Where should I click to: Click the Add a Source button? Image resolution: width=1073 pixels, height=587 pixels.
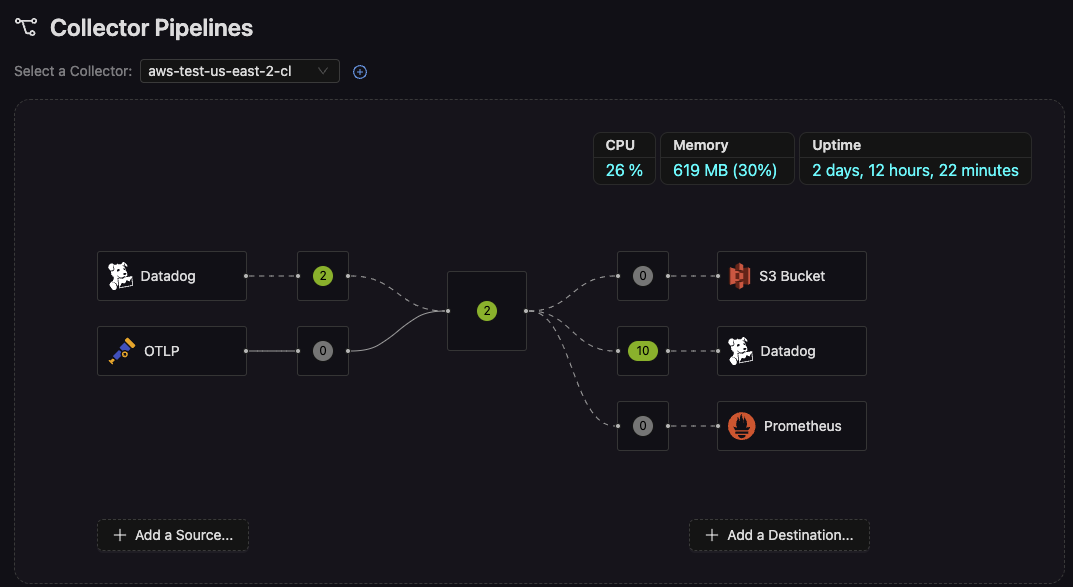click(173, 535)
